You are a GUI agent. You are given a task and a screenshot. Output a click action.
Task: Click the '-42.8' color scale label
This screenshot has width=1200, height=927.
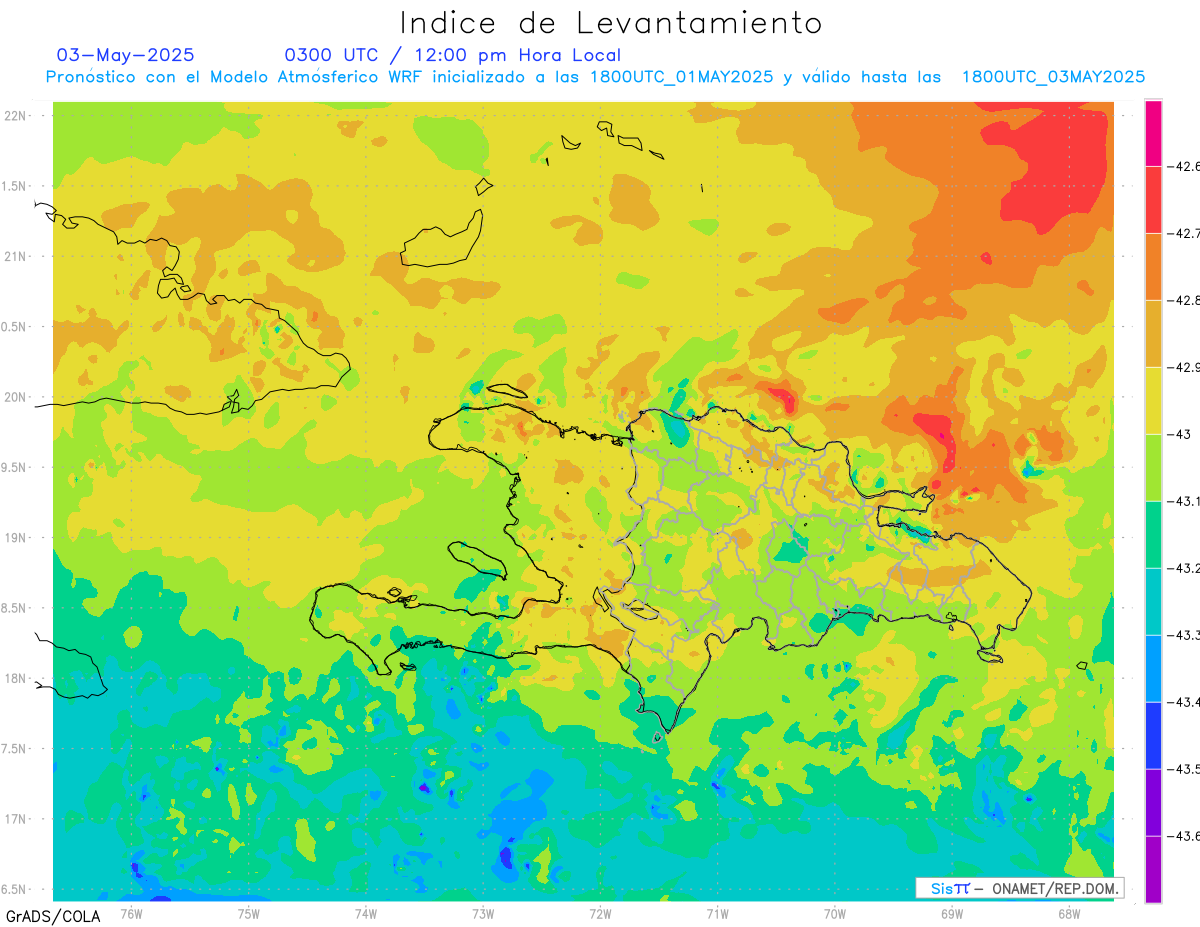click(1184, 300)
